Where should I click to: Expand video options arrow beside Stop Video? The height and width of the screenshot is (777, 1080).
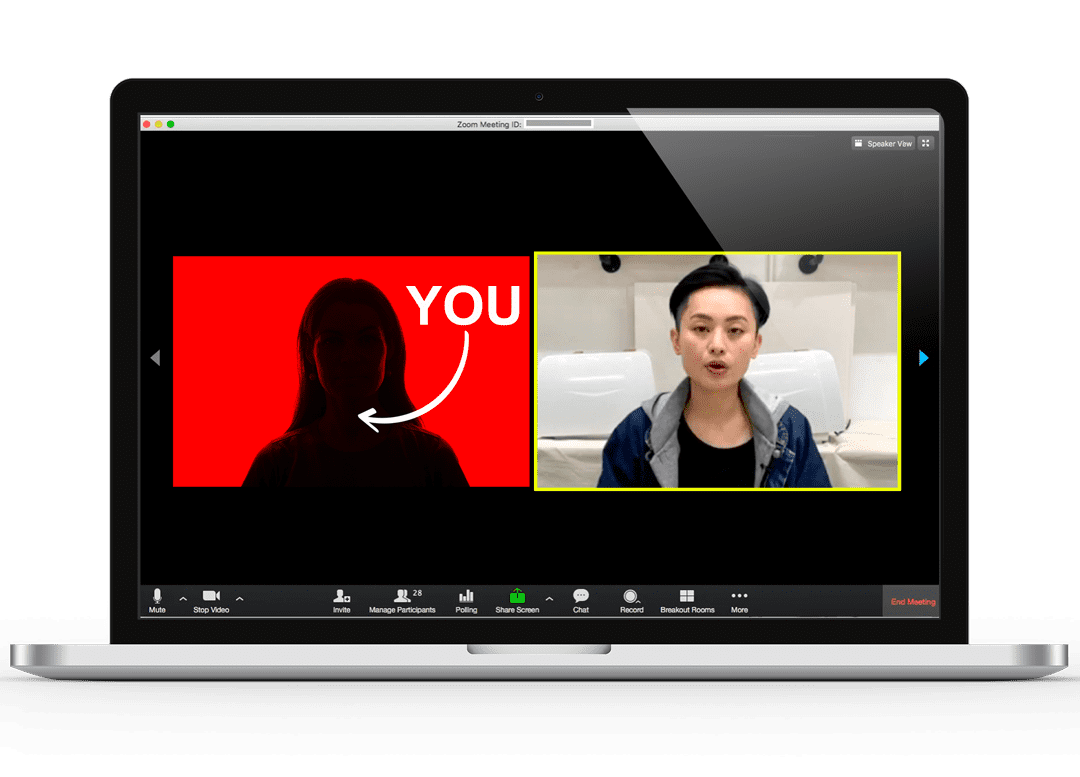click(239, 599)
